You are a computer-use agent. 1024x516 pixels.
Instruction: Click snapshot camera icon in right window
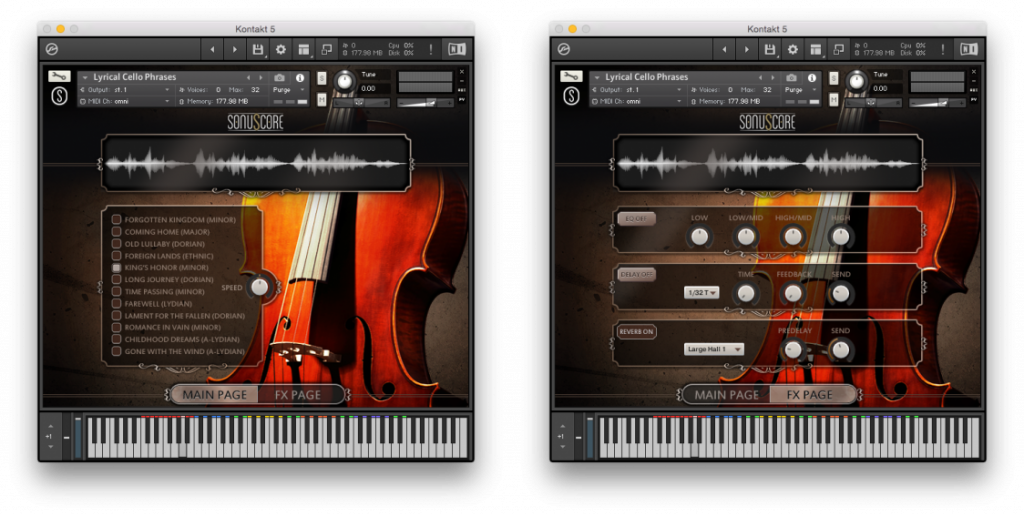tap(792, 77)
